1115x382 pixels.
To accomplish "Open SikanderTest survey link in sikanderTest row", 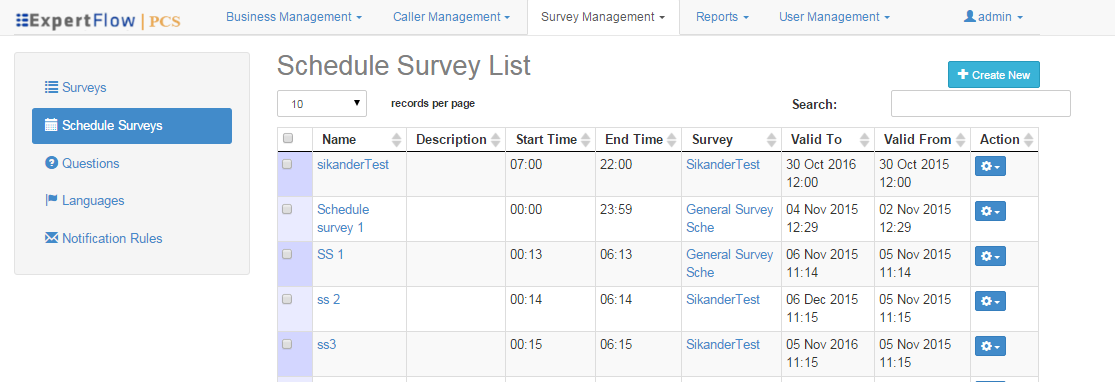I will (x=722, y=164).
